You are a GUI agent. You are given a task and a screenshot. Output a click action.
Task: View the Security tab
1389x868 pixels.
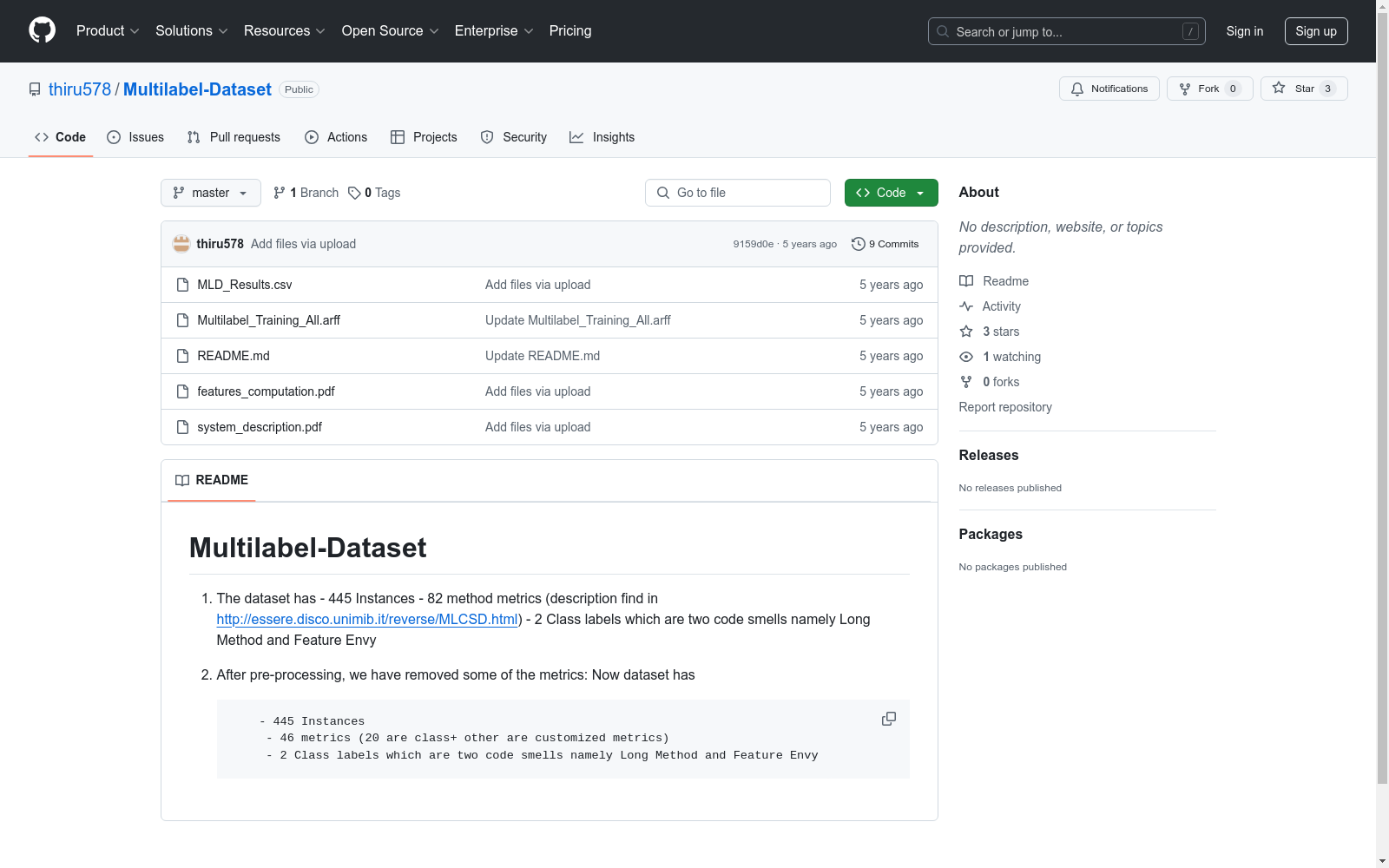(x=514, y=137)
